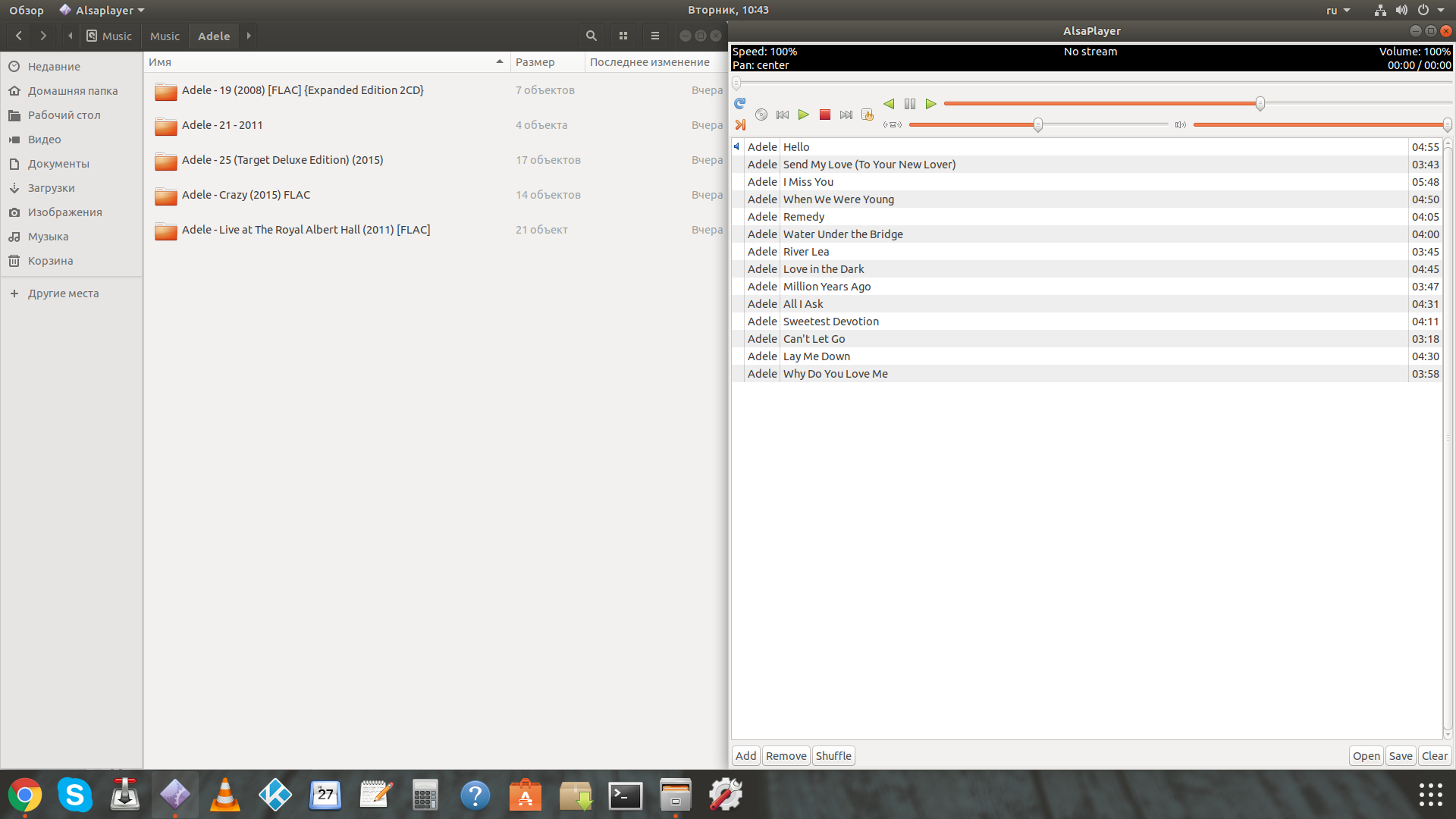Open folder Adele - Crazy (2015) FLAC

click(x=435, y=195)
